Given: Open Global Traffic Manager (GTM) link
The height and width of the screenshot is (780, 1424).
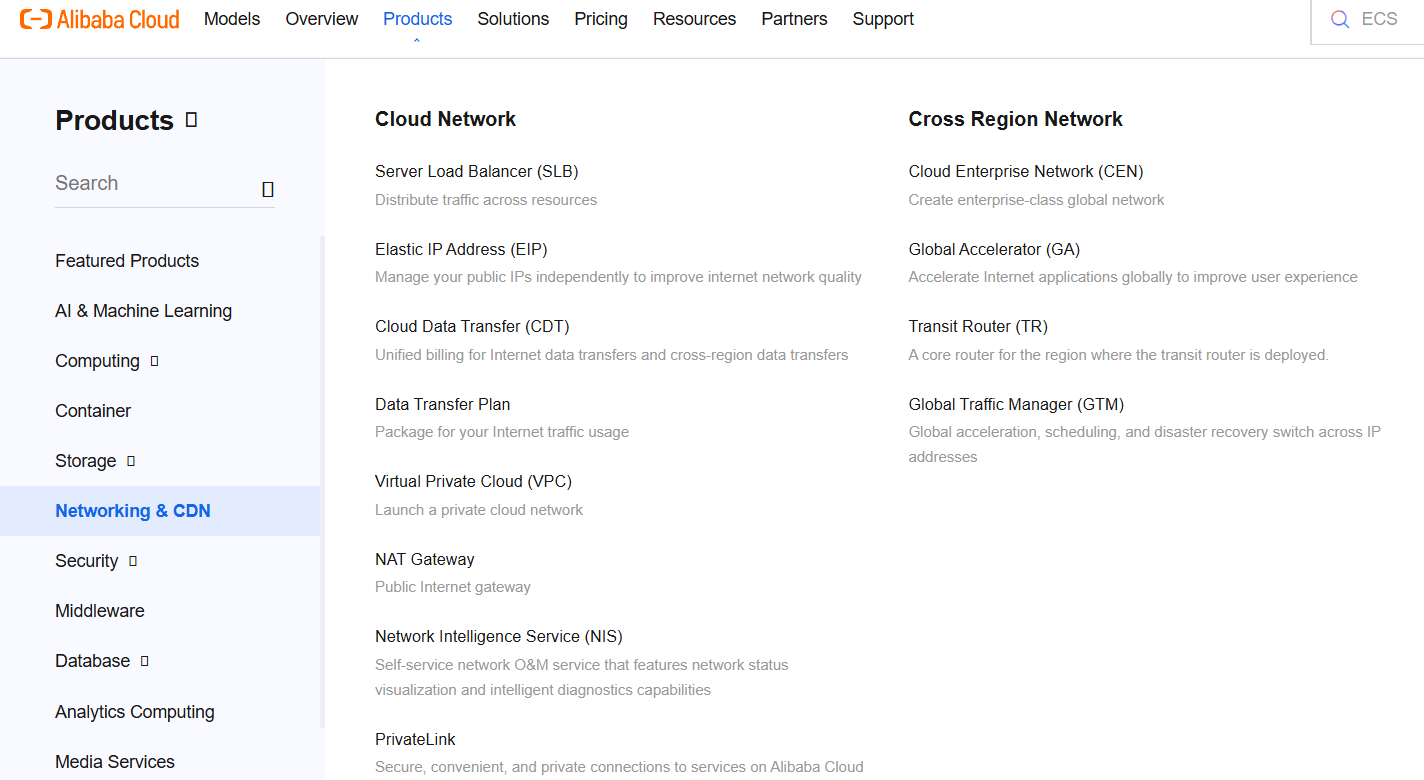Looking at the screenshot, I should click(1016, 405).
